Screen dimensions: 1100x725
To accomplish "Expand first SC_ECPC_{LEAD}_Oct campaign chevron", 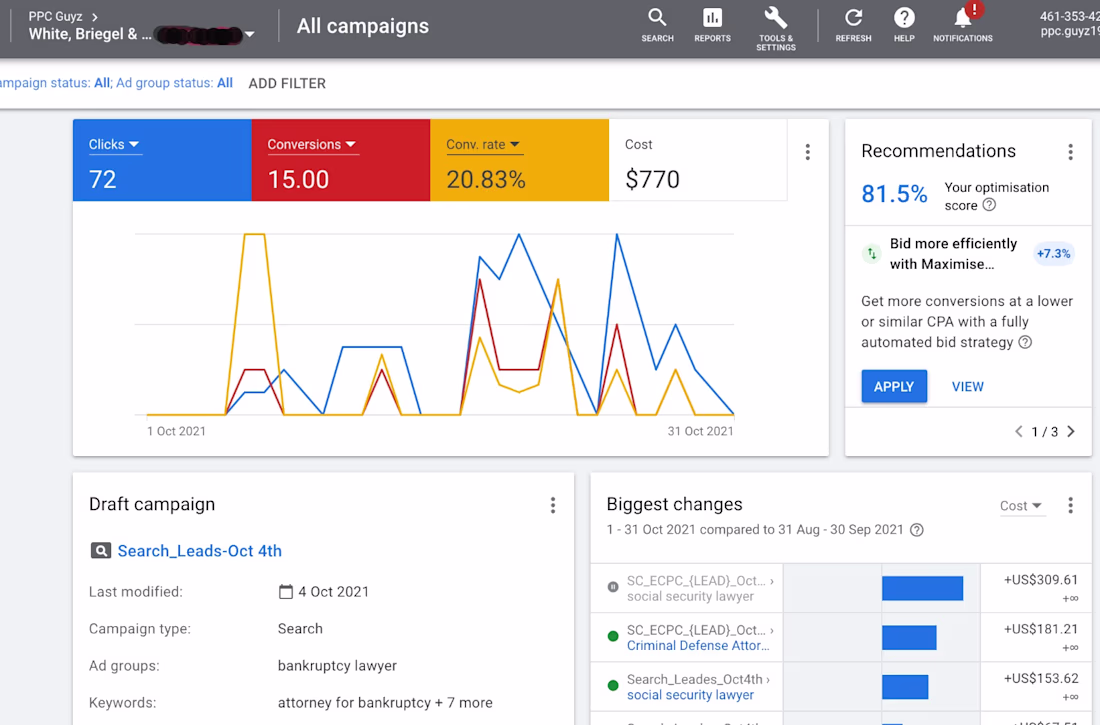I will (772, 581).
